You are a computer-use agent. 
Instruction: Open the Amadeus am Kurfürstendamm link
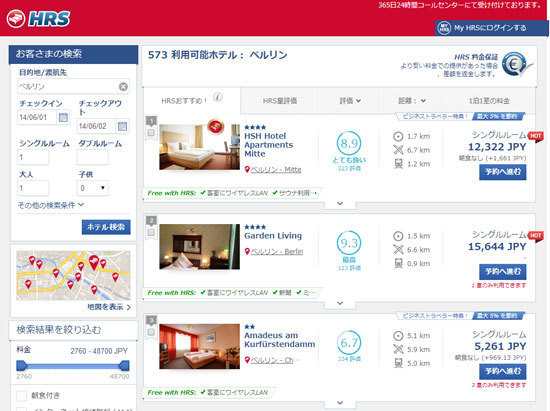point(280,339)
